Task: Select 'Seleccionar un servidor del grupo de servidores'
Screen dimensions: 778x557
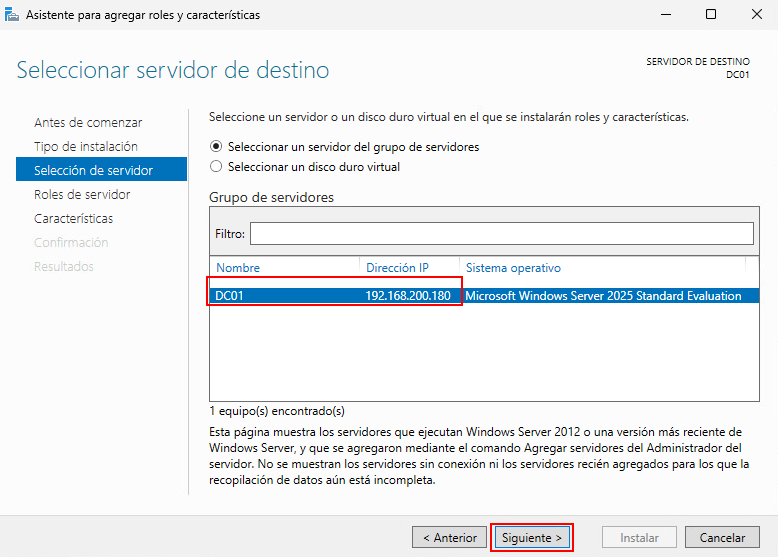Action: 217,146
